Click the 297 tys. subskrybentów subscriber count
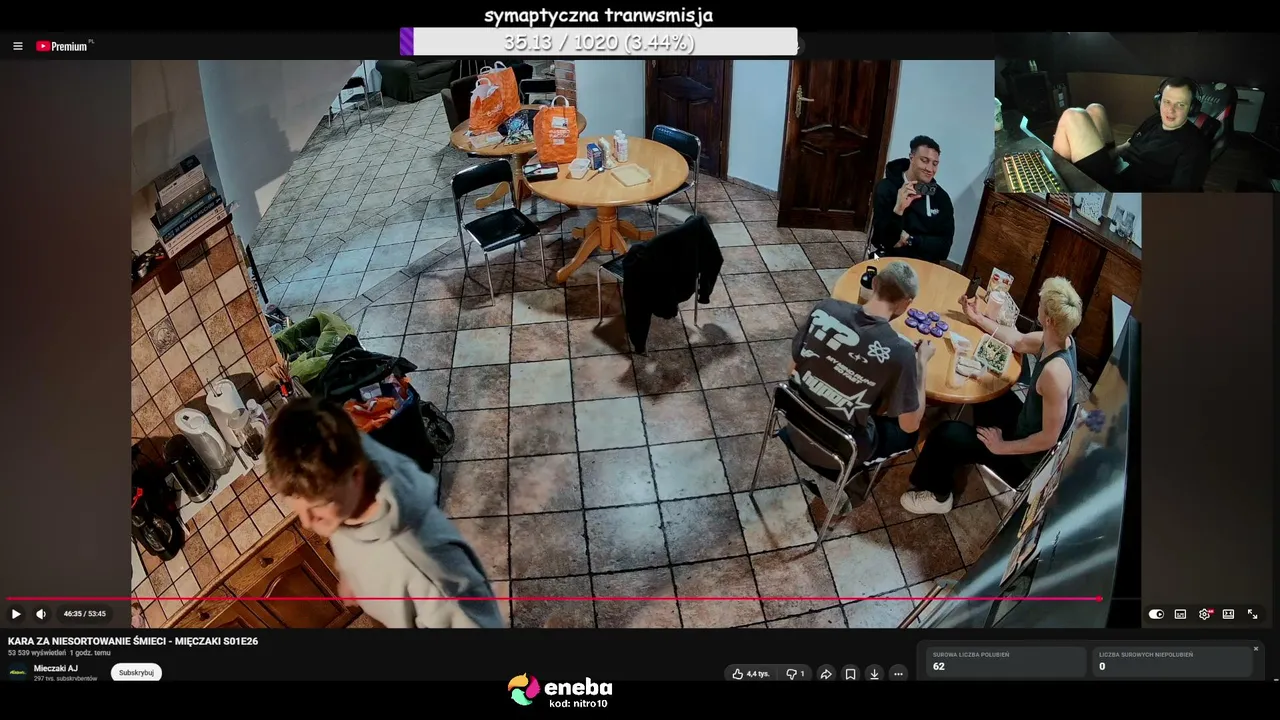 (x=66, y=679)
